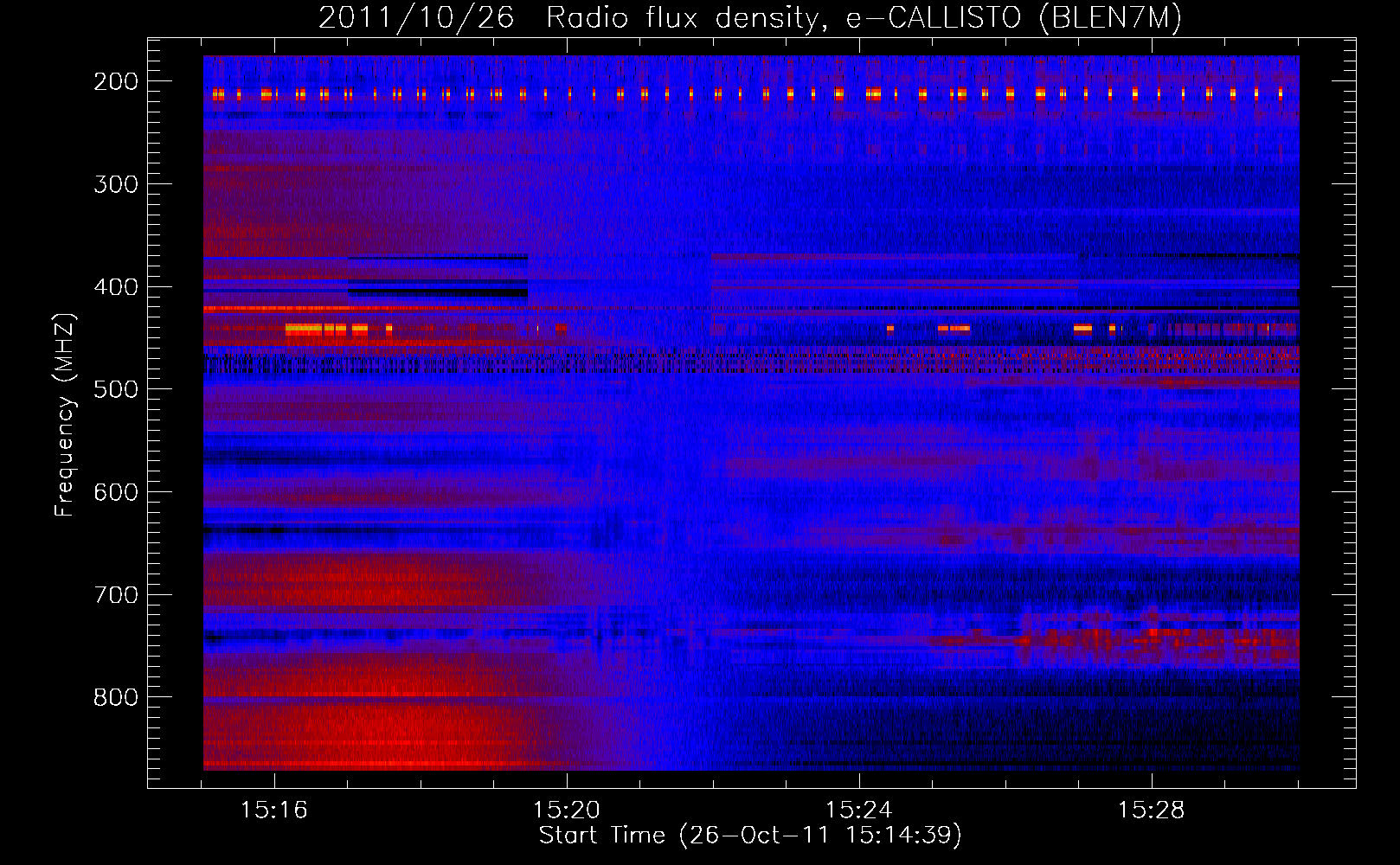Image resolution: width=1400 pixels, height=865 pixels.
Task: Click the 15:28 time tick label
Action: (1152, 811)
